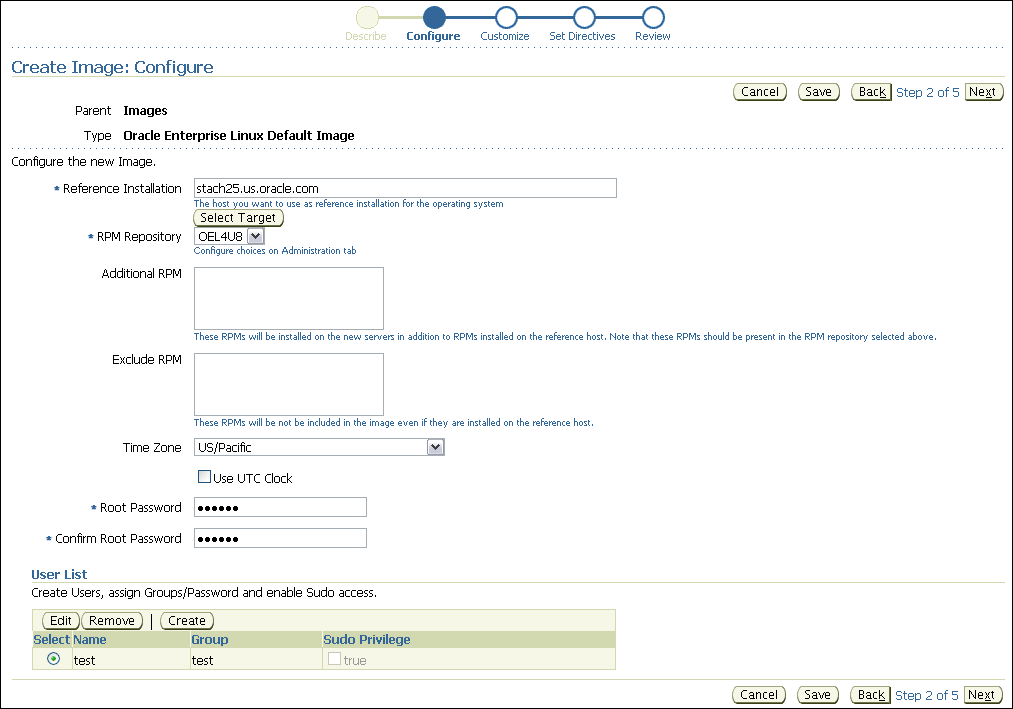Click the bottom Save button
This screenshot has height=709, width=1013.
[818, 695]
